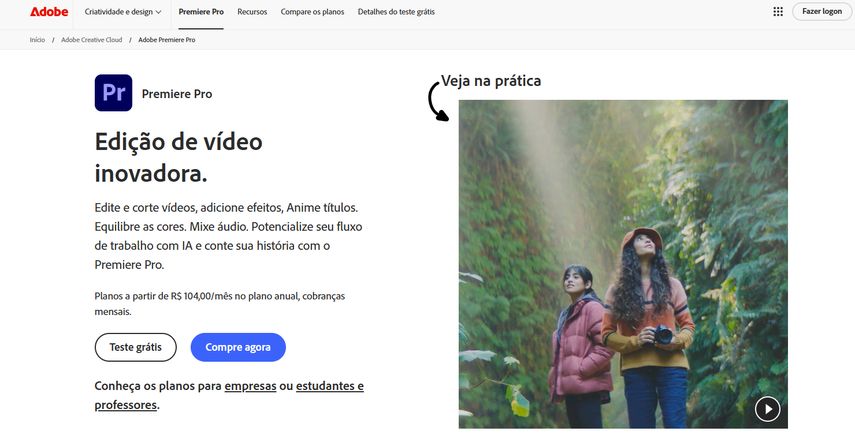Open Adobe Creative Cloud breadcrumb link
Screen dimensions: 855x435
tap(92, 40)
